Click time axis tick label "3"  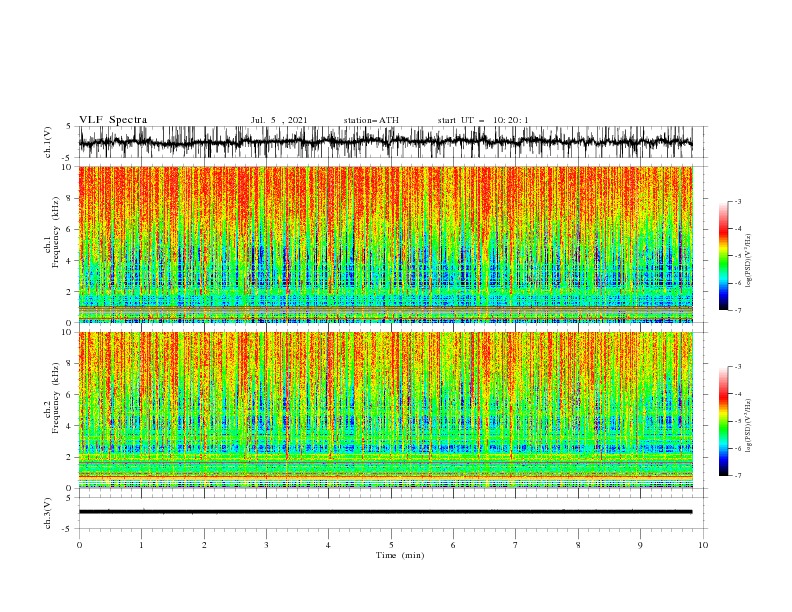tap(266, 545)
